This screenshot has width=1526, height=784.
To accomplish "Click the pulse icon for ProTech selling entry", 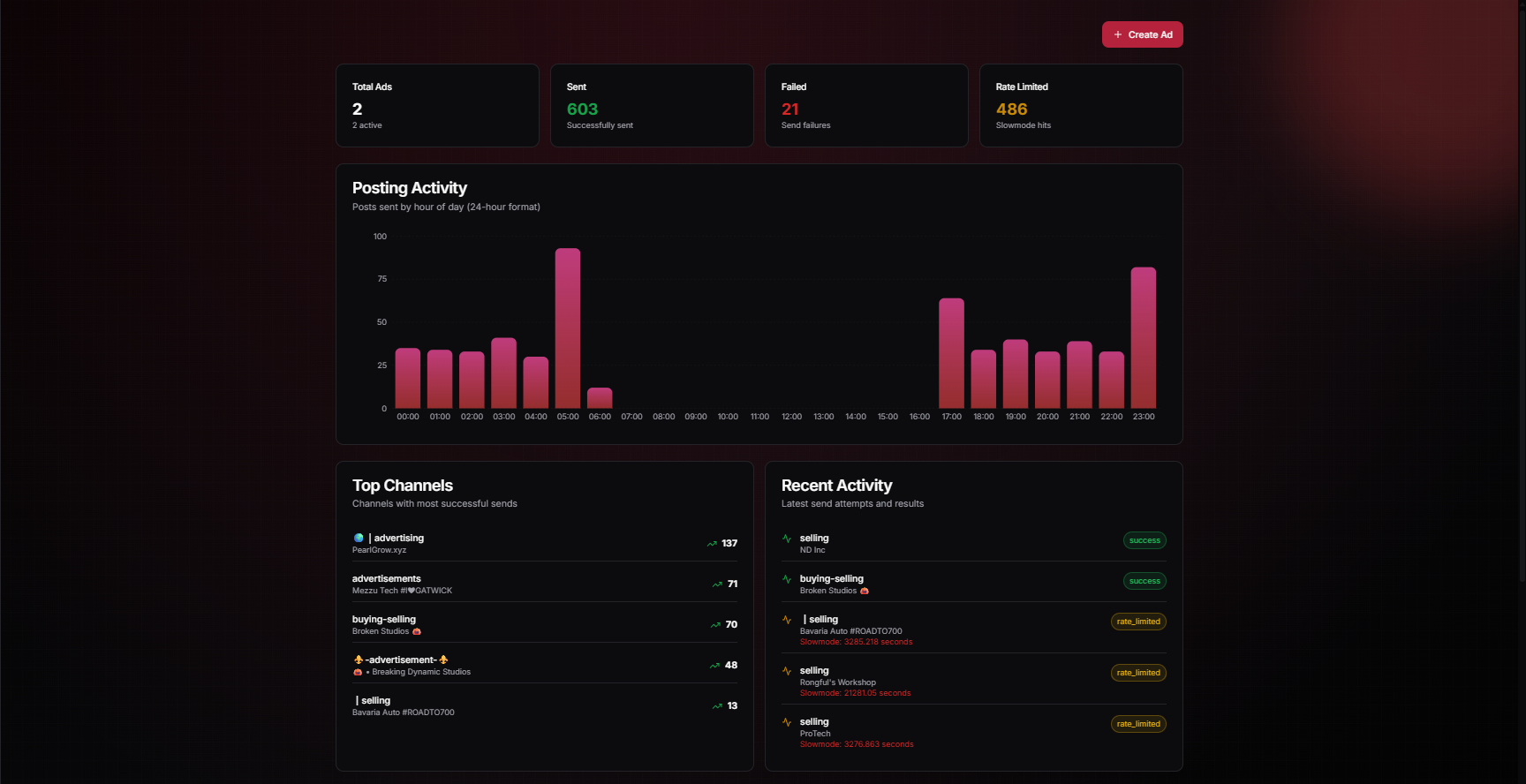I will (787, 722).
